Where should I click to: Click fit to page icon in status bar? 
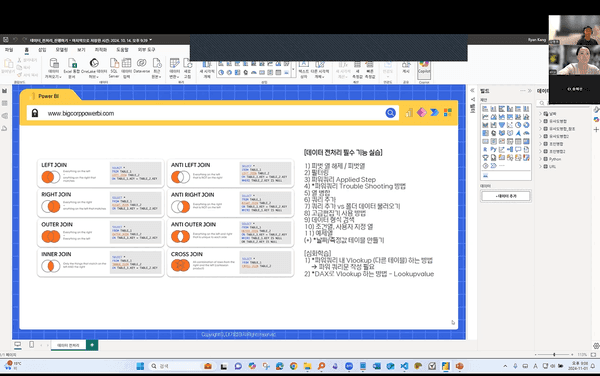click(593, 355)
